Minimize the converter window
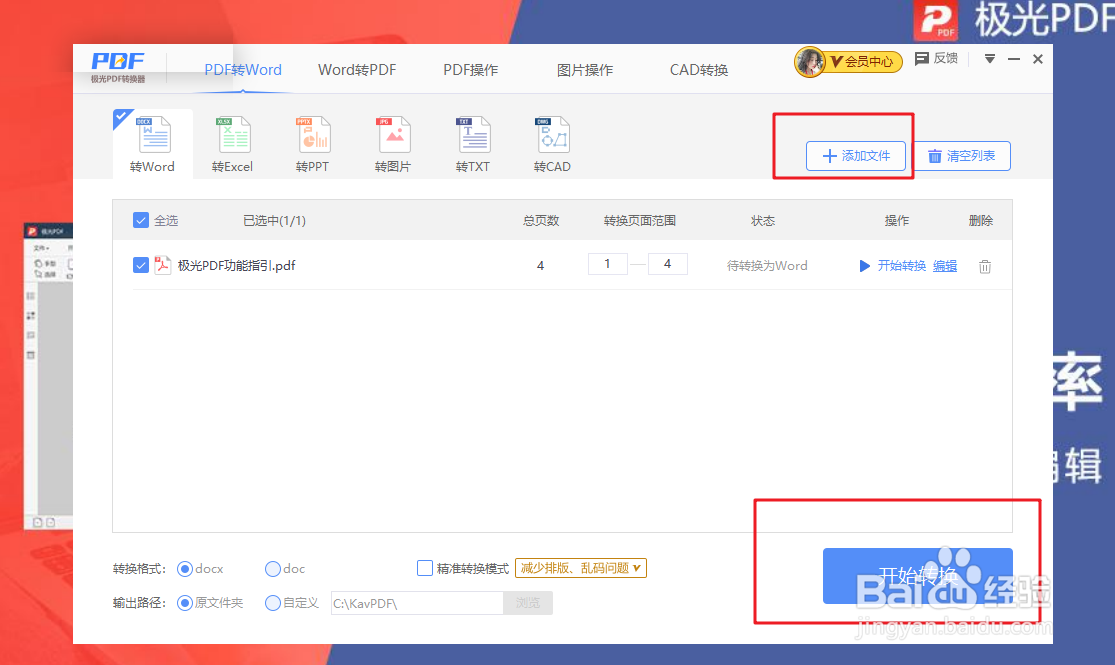1115x665 pixels. (x=1014, y=59)
